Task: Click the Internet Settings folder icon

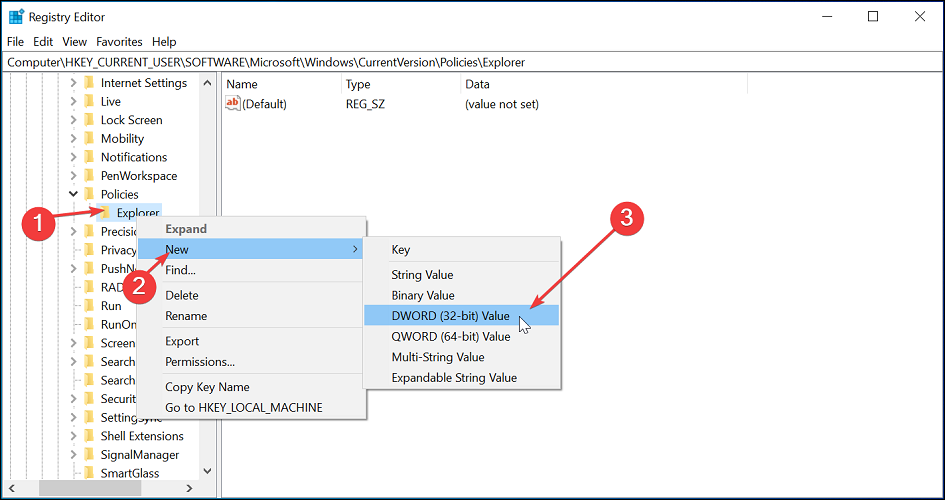Action: (x=89, y=83)
